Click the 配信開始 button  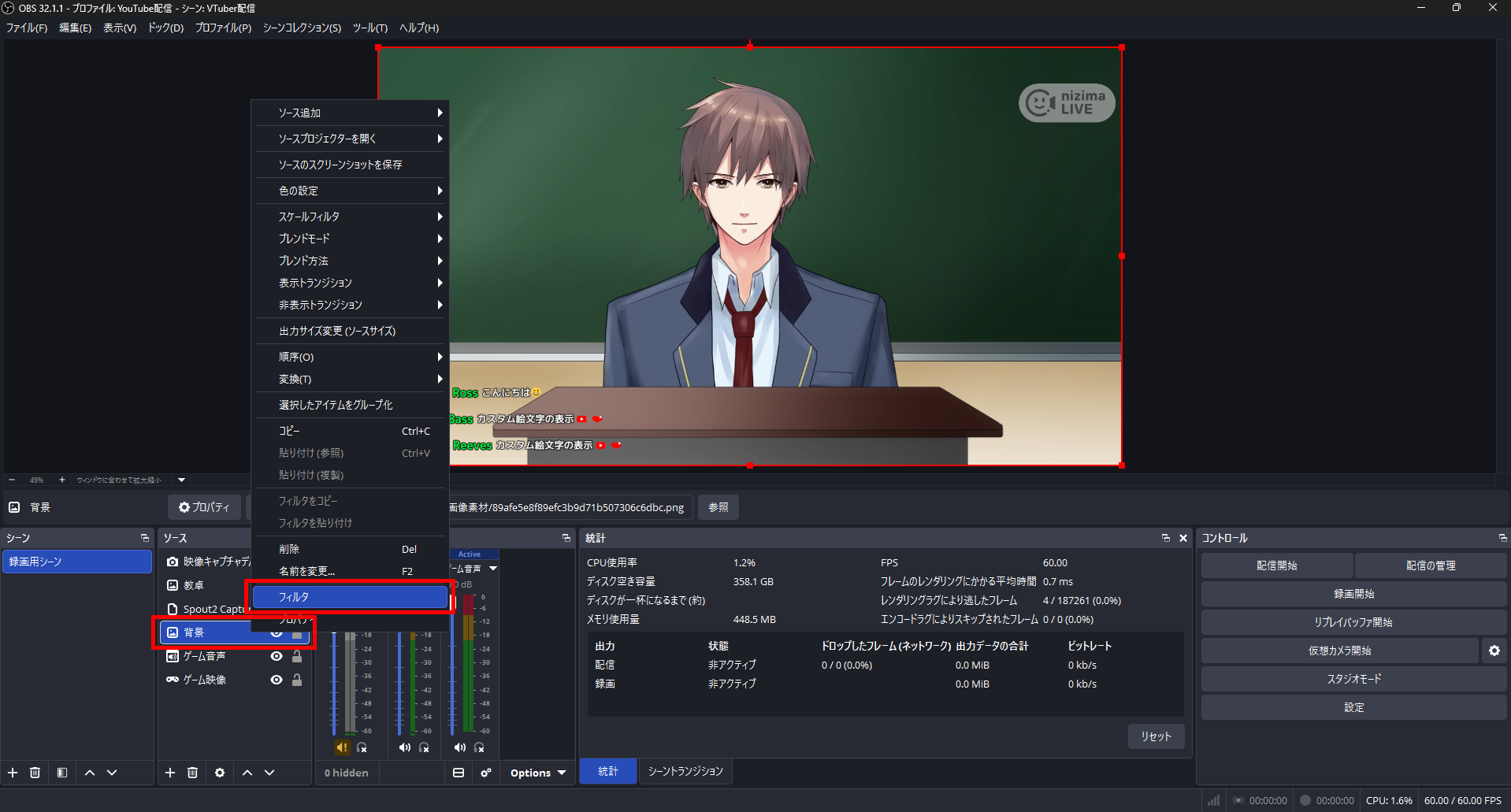point(1277,565)
